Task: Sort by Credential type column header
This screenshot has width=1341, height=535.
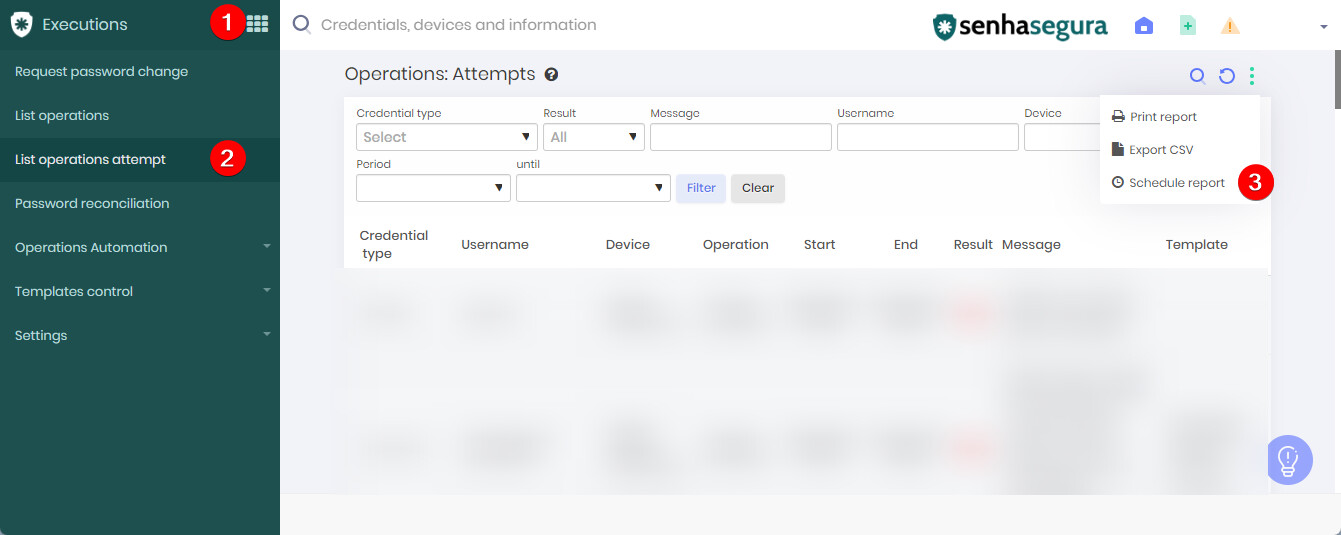Action: [394, 245]
